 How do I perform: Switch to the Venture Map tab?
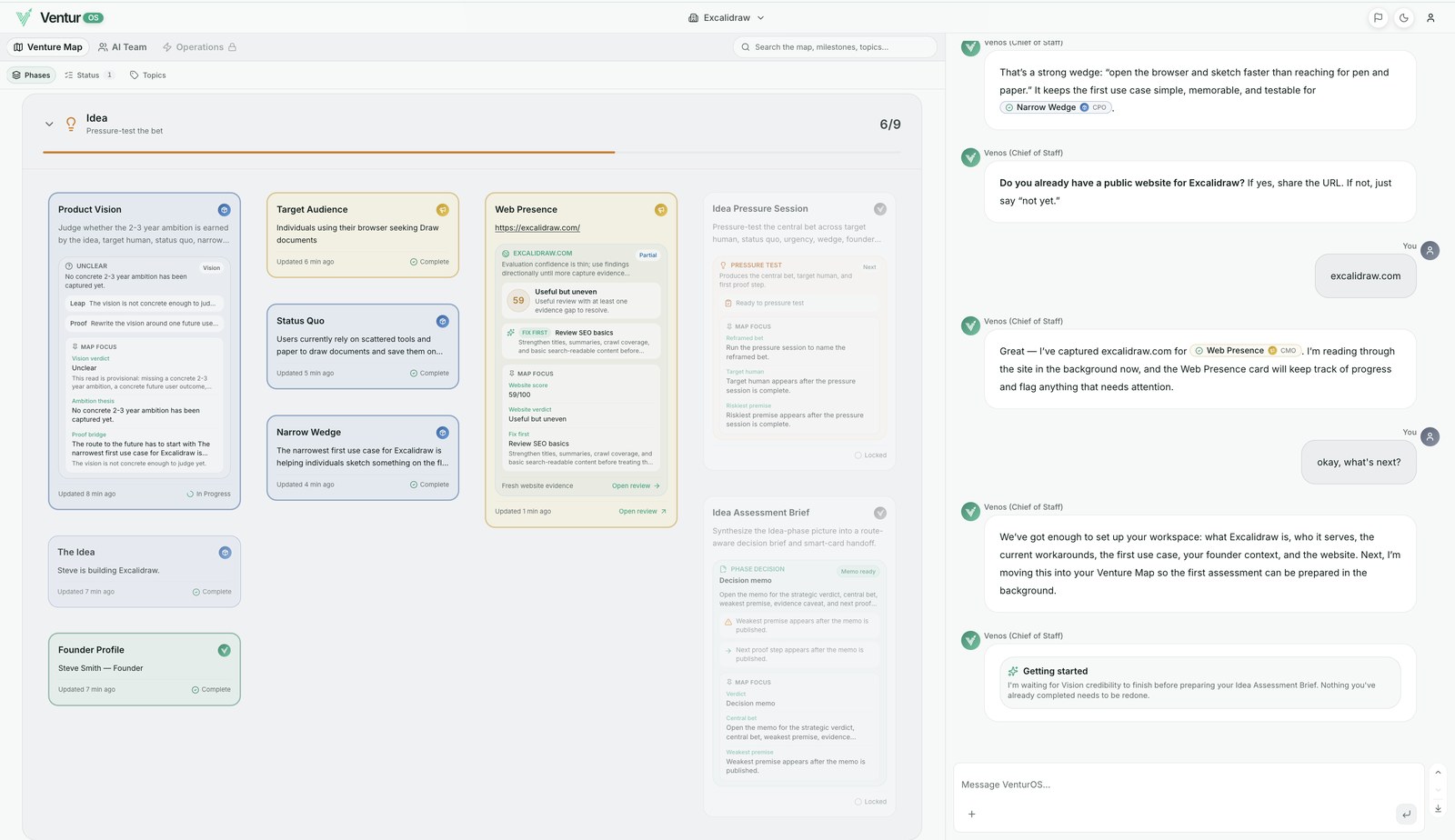pos(48,47)
